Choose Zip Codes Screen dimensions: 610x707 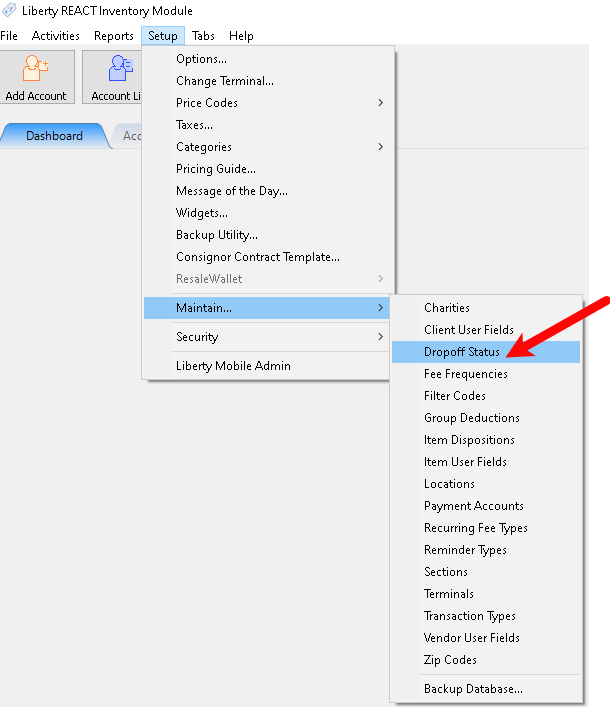tap(486, 660)
